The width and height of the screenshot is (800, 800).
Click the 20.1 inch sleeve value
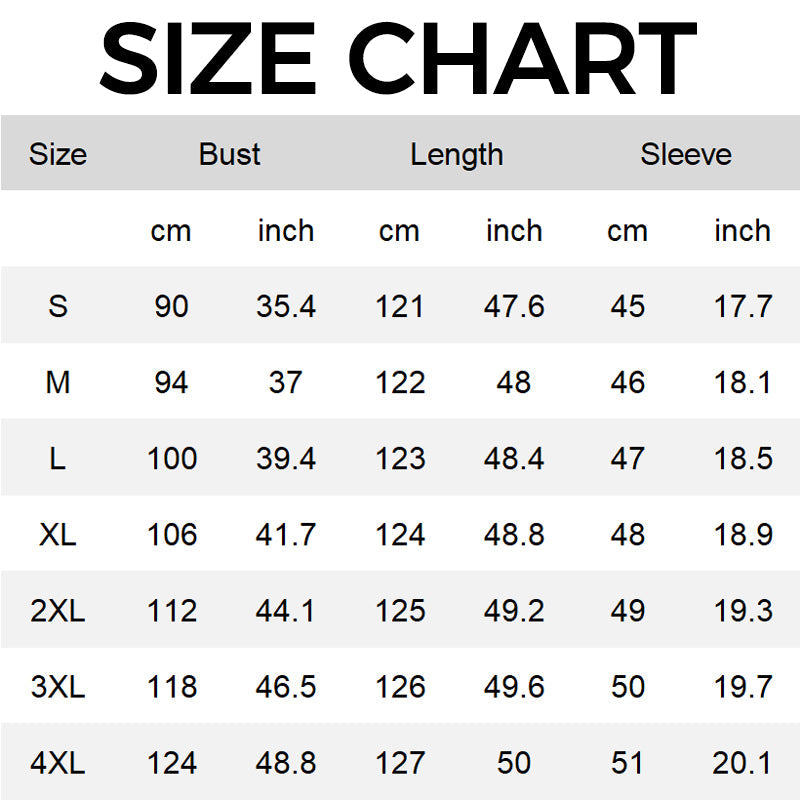(743, 763)
